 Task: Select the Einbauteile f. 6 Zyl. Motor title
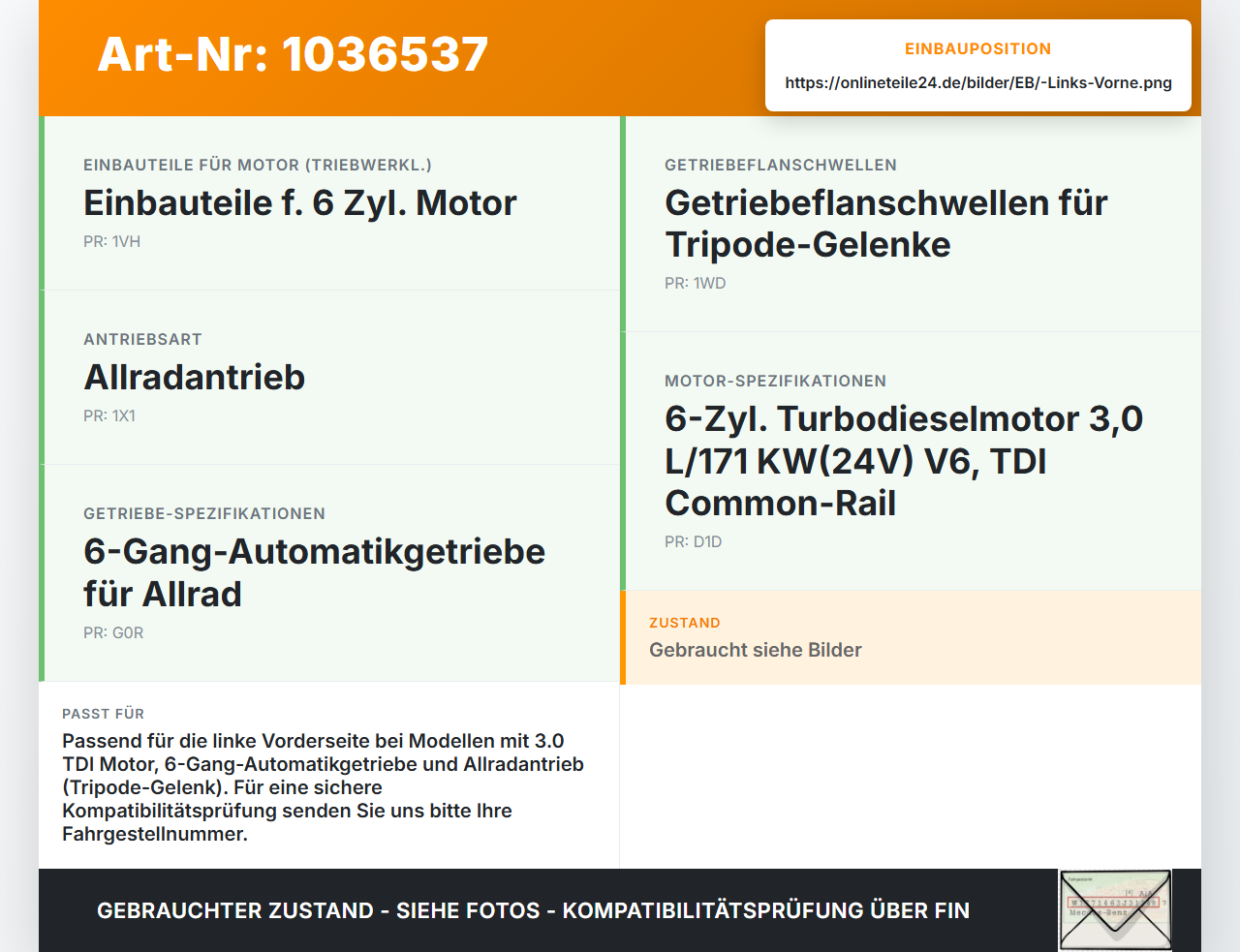pos(300,203)
